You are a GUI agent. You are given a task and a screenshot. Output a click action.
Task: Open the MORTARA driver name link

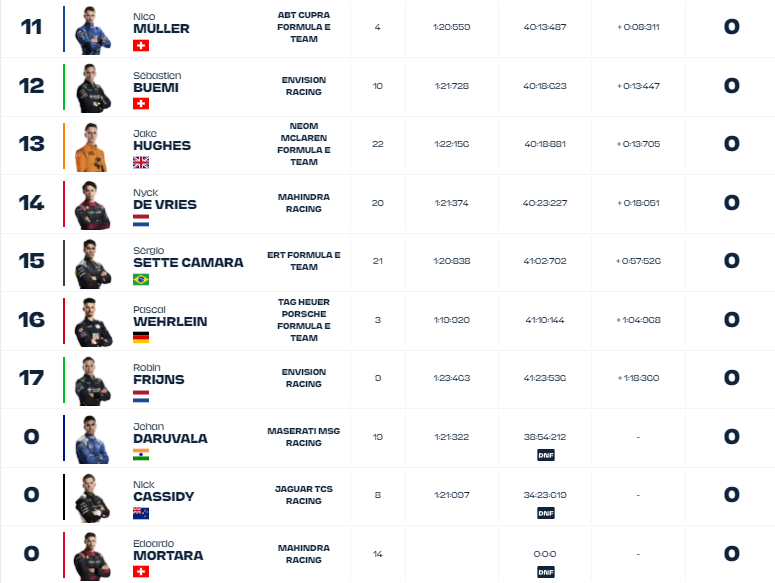click(168, 556)
